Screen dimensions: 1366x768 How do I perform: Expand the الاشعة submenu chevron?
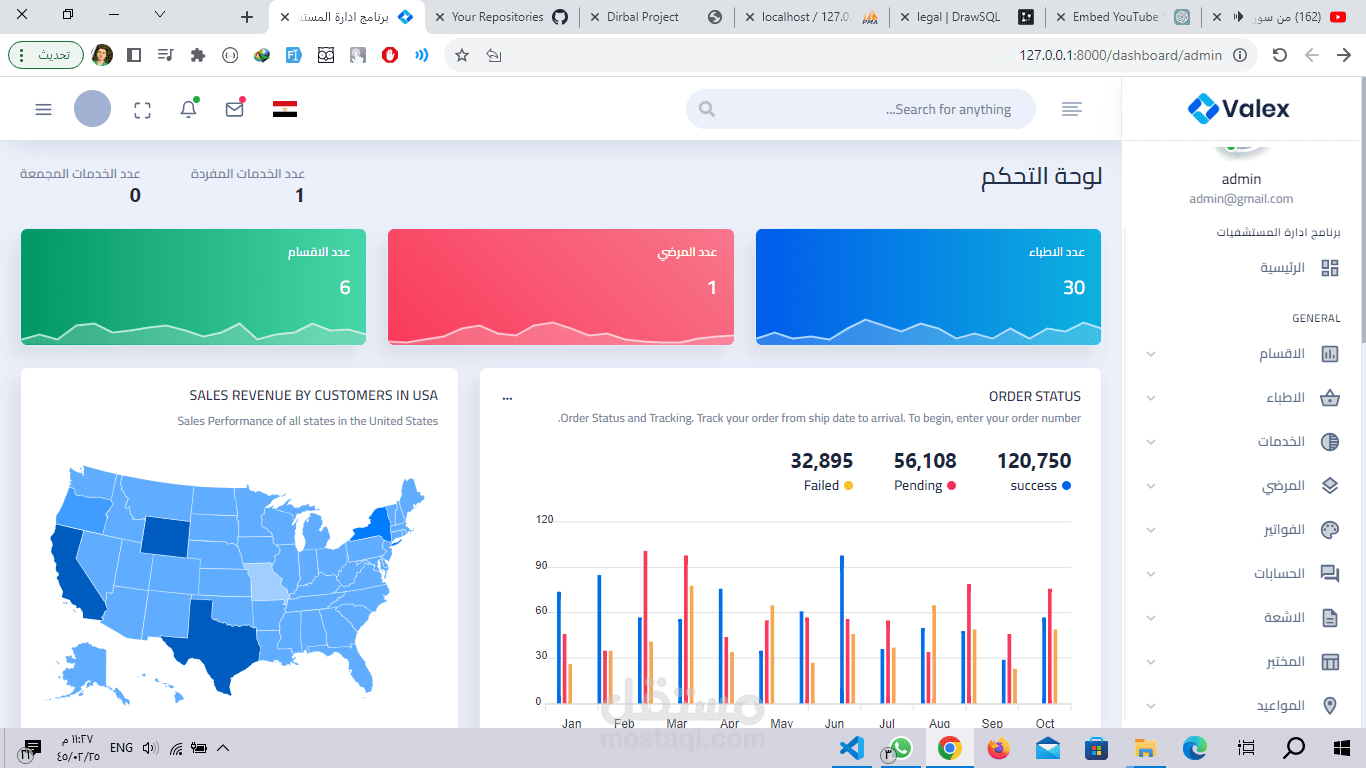point(1151,618)
